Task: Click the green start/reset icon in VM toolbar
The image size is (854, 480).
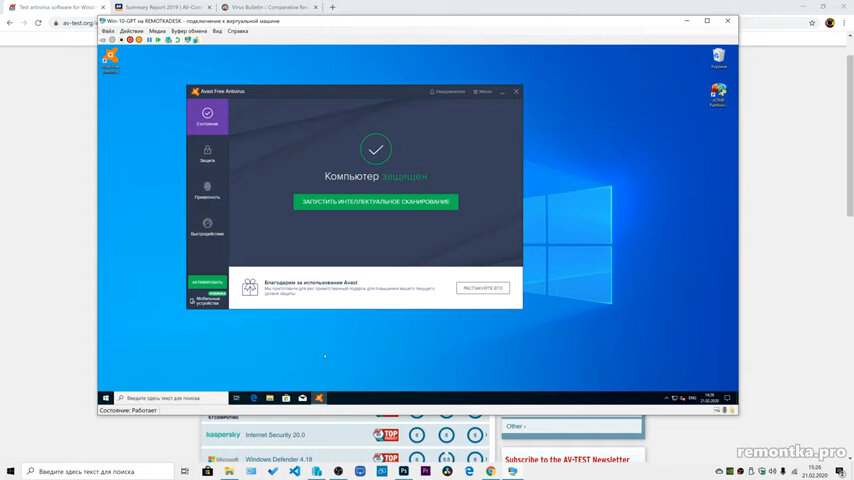Action: (158, 40)
